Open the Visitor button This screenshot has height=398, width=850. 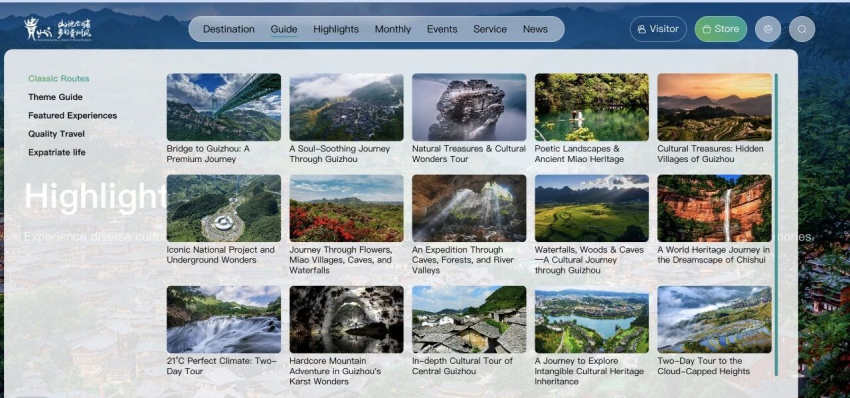tap(658, 29)
